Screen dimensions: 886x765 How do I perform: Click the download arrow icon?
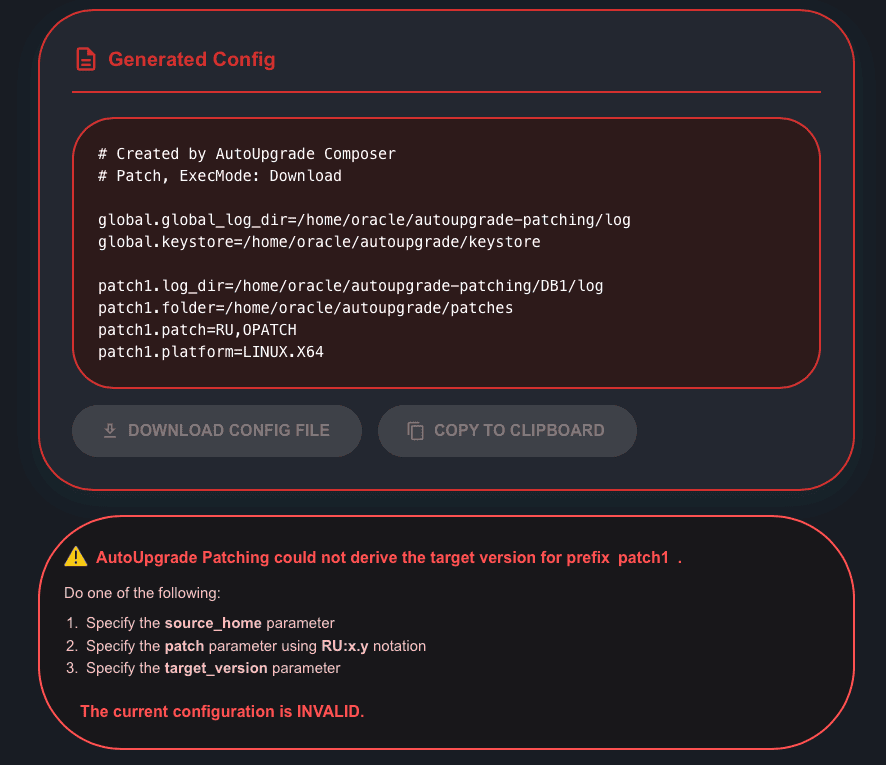(110, 431)
